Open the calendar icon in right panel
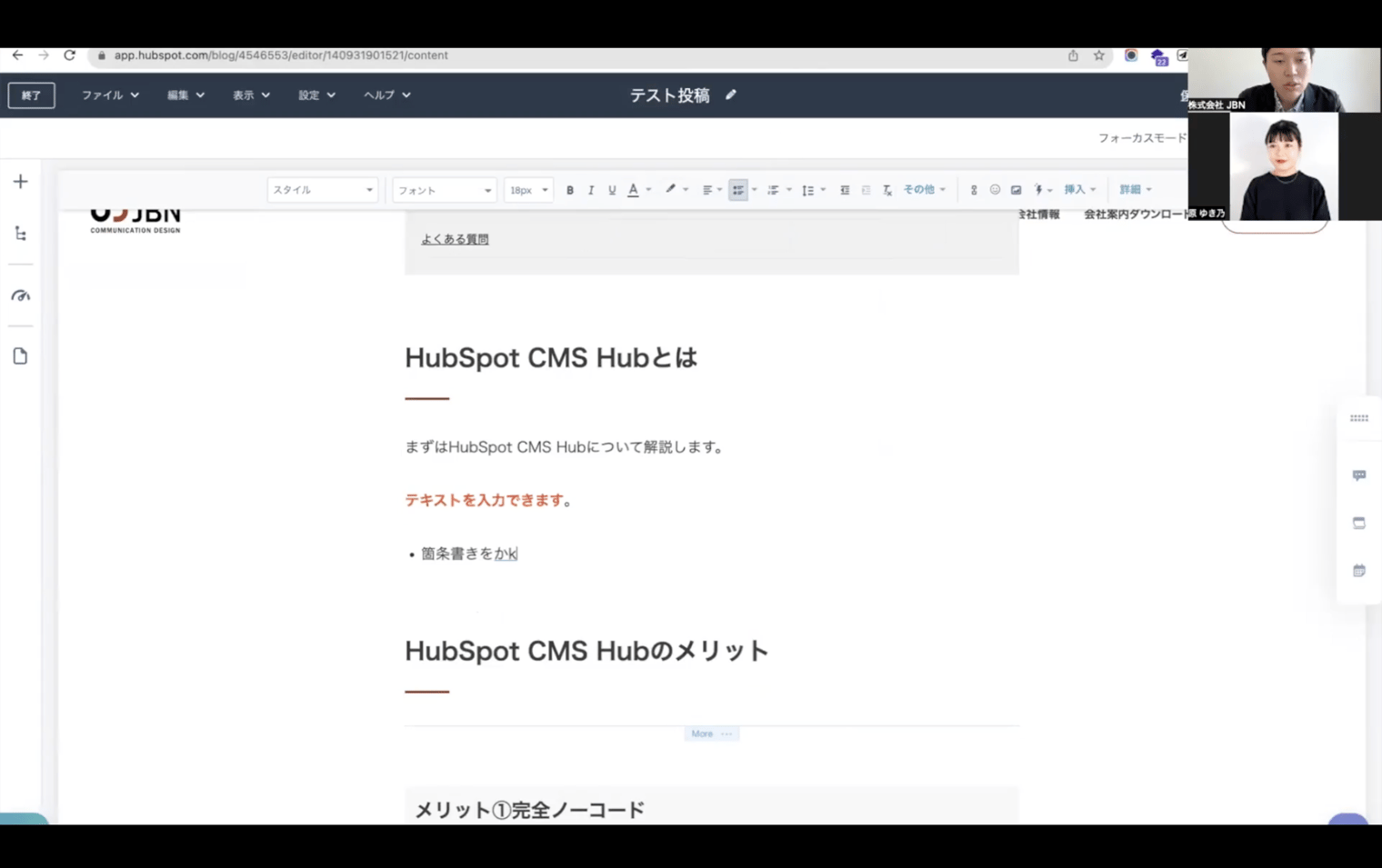1382x868 pixels. tap(1359, 571)
